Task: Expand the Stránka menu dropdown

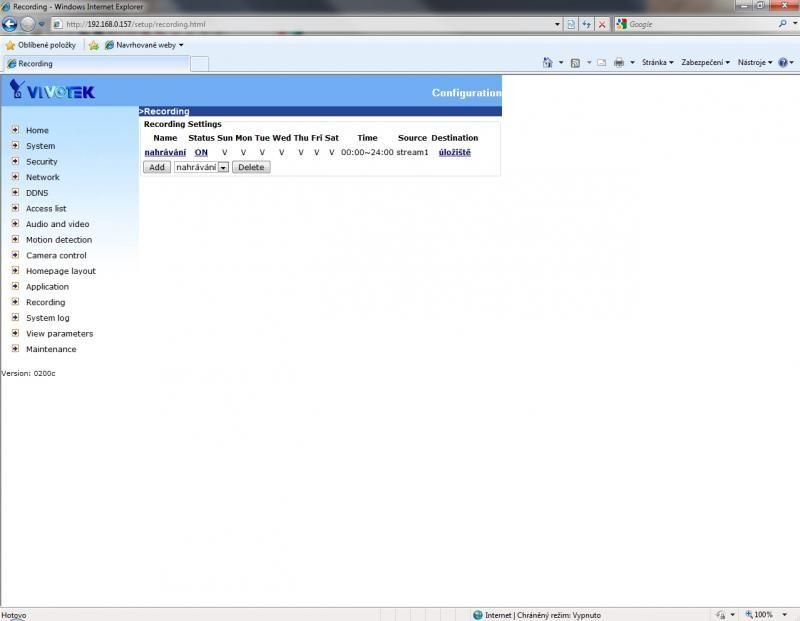Action: (657, 62)
